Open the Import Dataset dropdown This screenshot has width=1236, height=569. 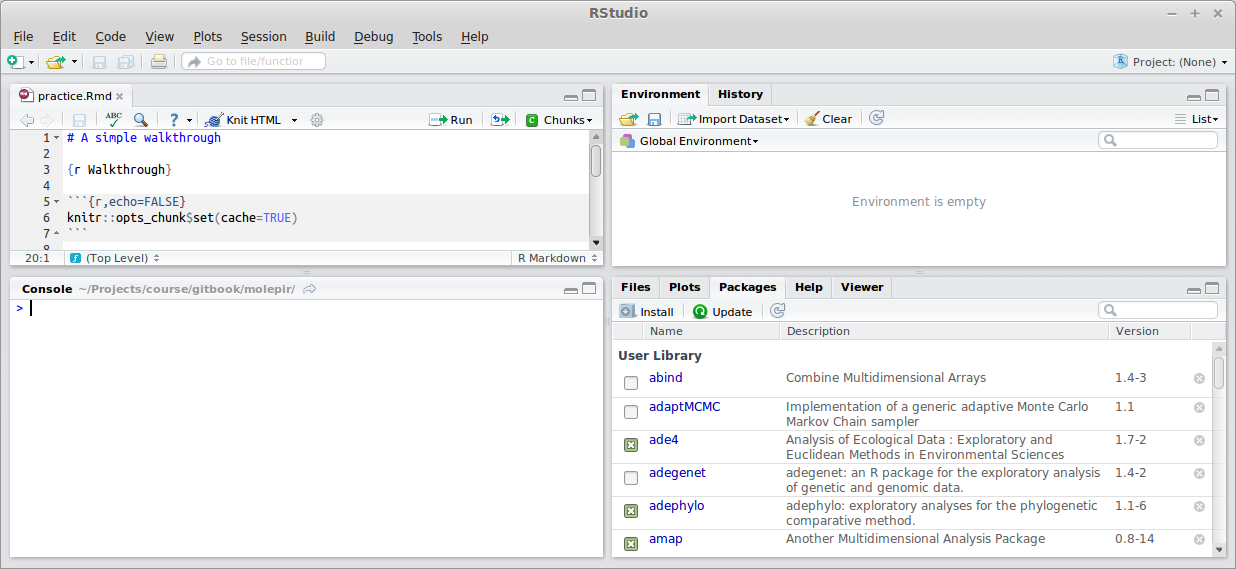pyautogui.click(x=733, y=119)
